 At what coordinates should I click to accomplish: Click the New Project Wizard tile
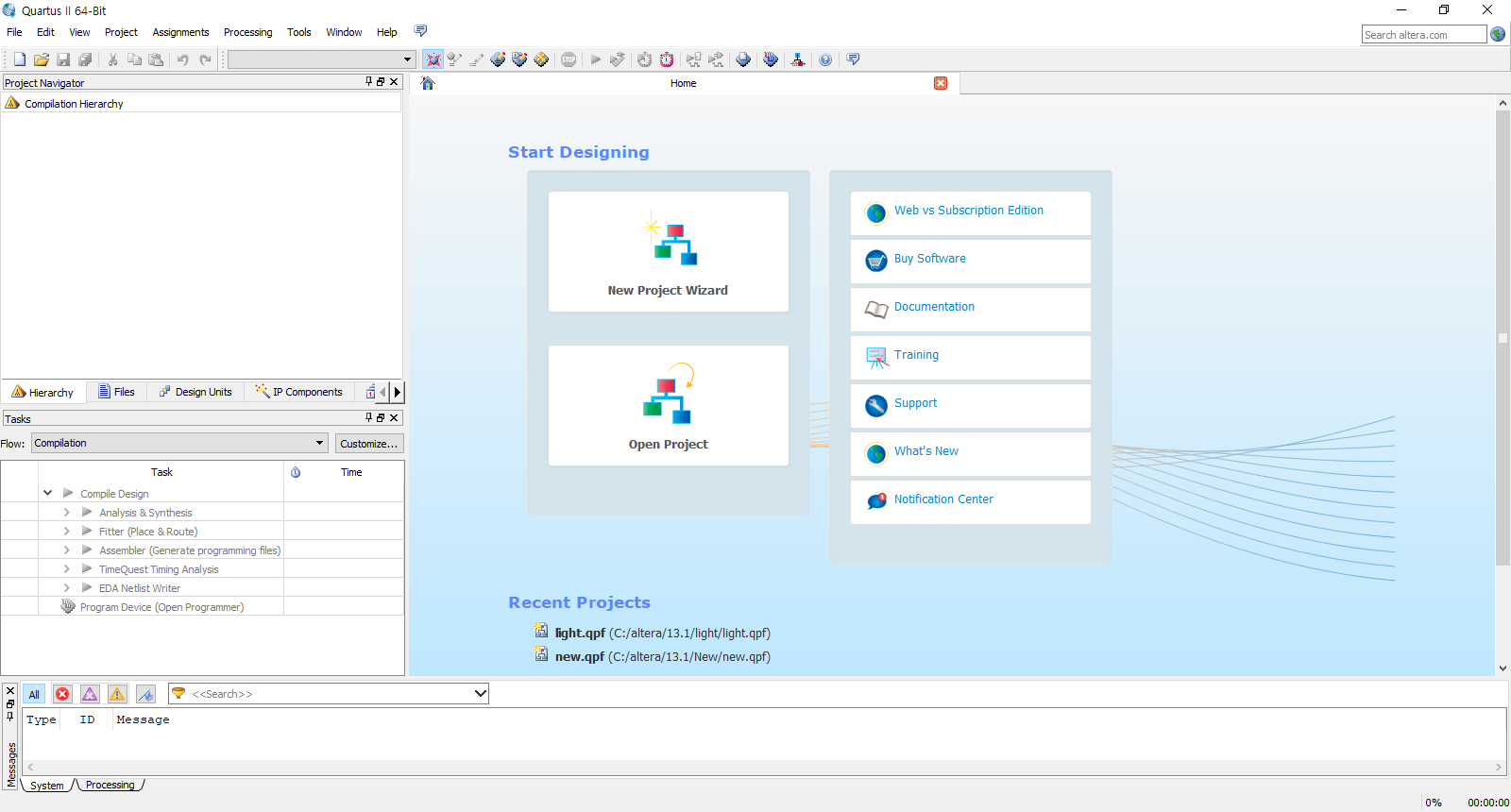669,252
